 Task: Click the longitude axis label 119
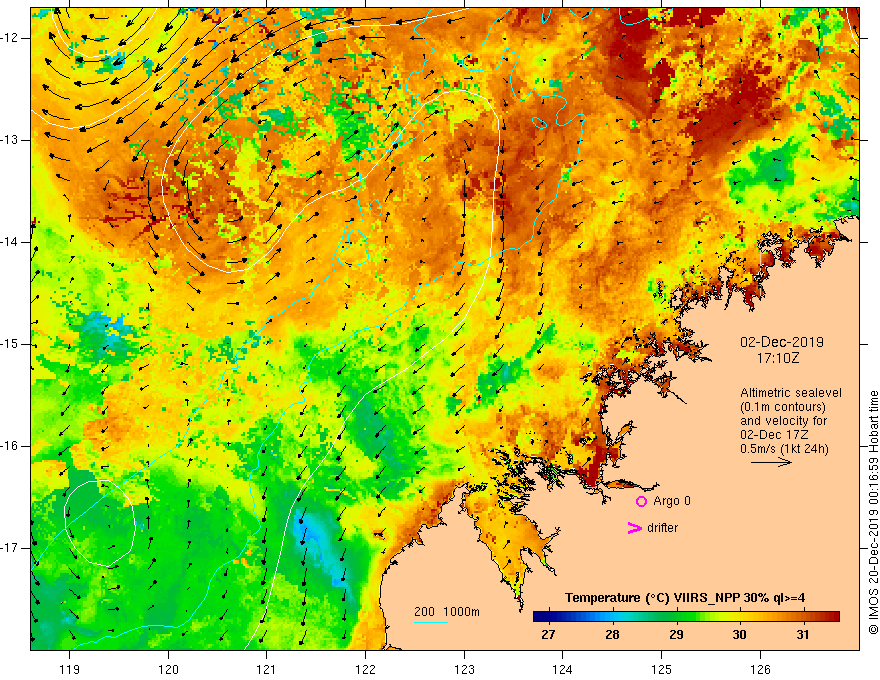70,669
